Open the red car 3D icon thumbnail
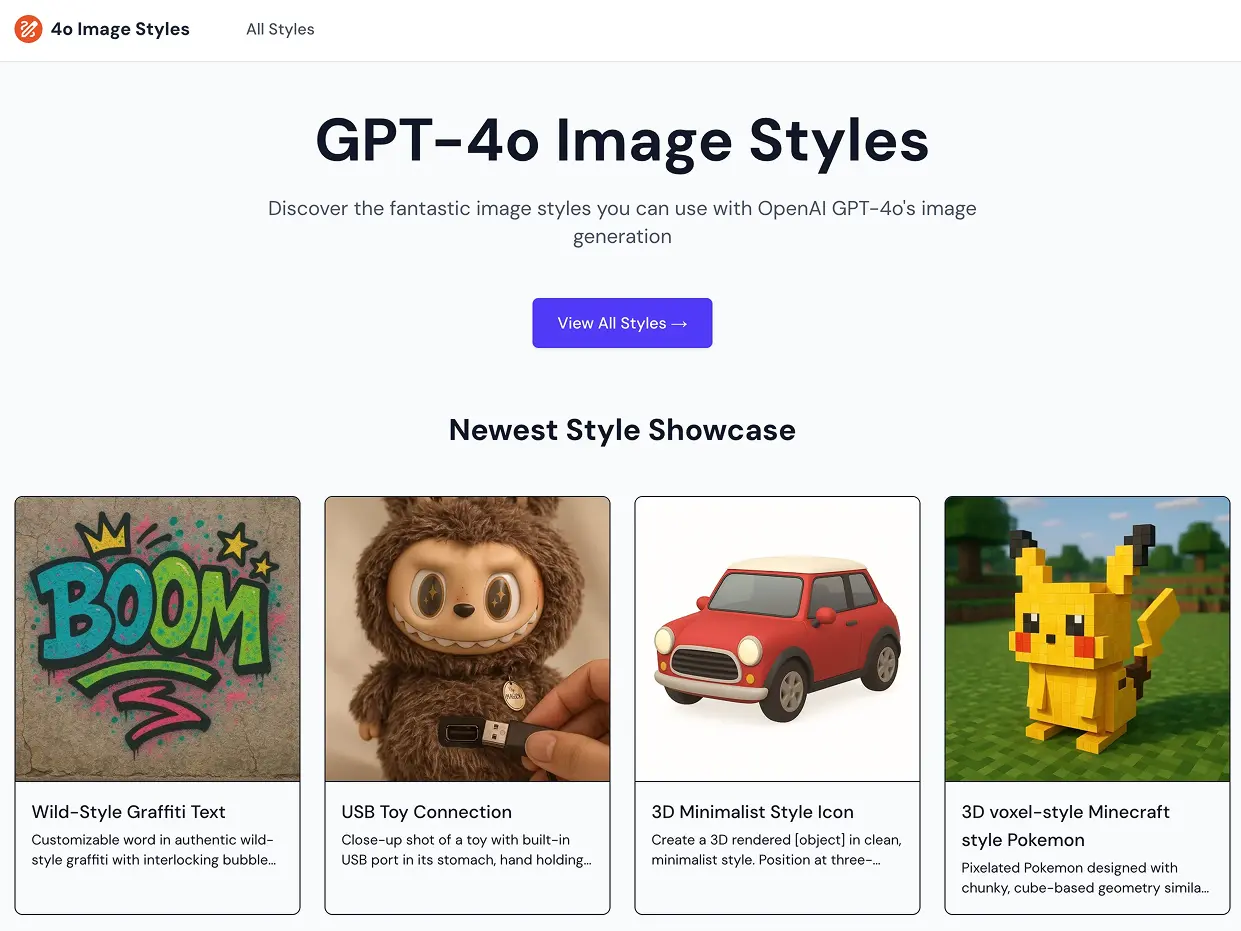 click(x=777, y=639)
